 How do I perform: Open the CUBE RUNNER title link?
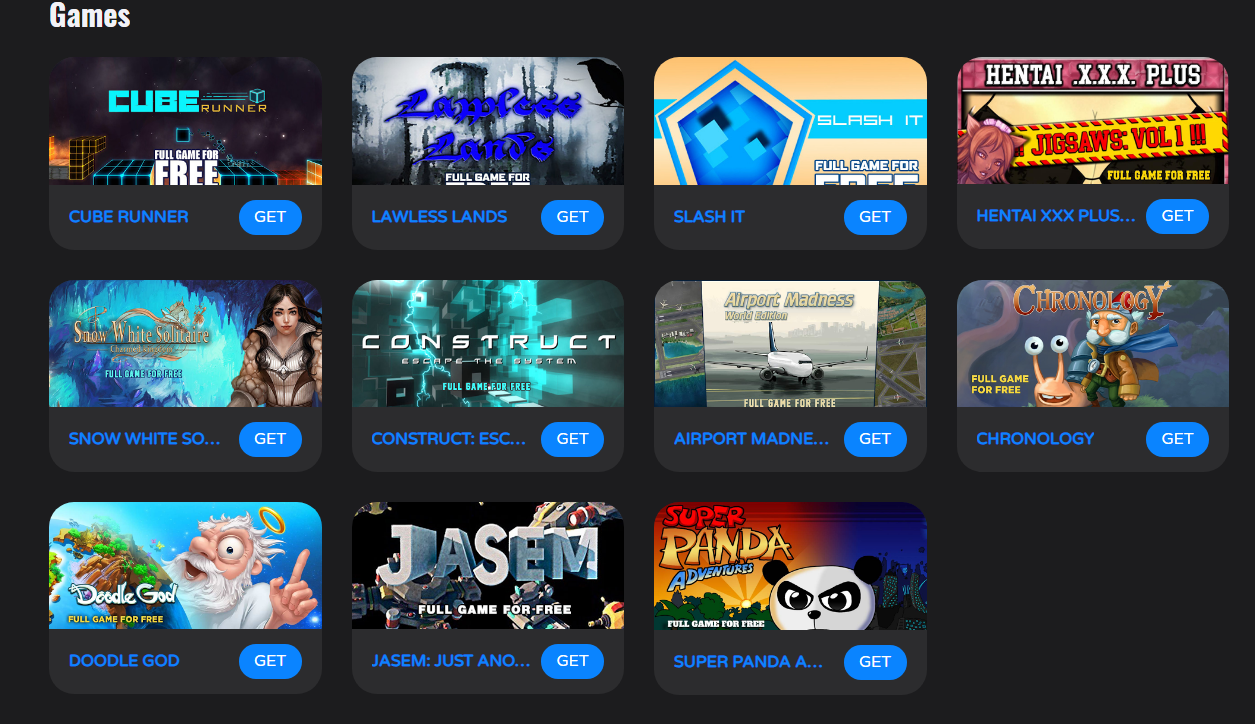tap(128, 217)
